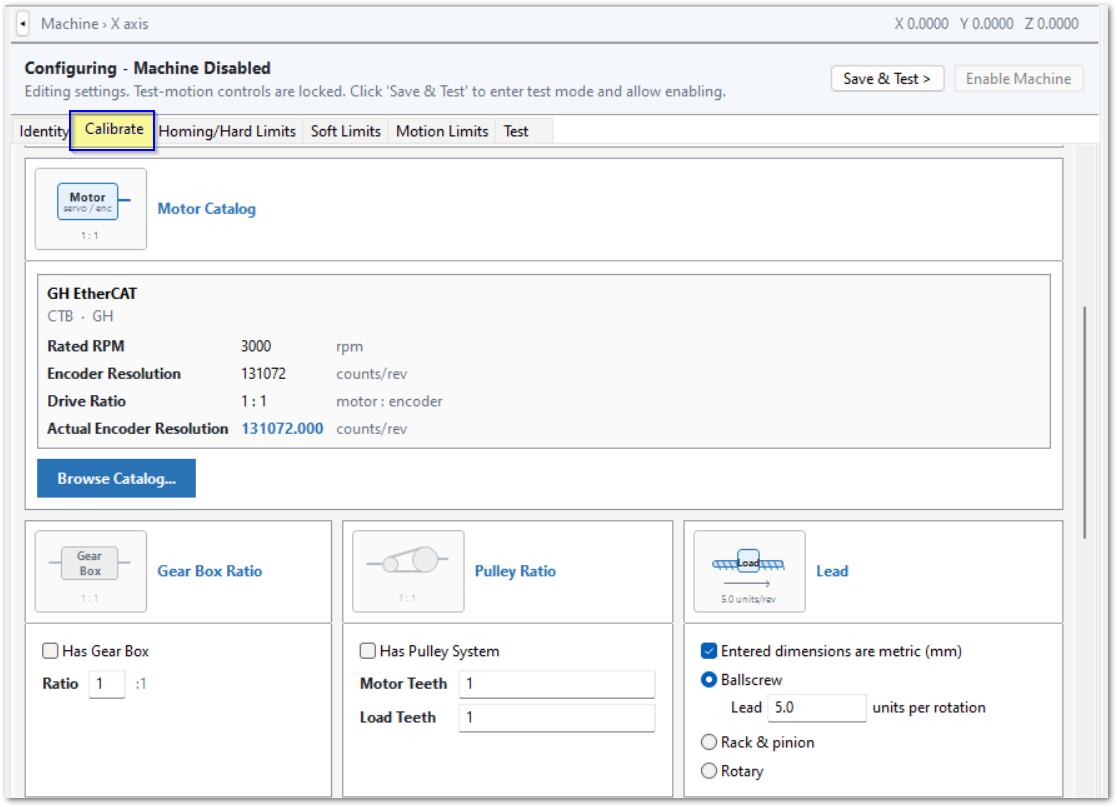Viewport: 1117px width, 807px height.
Task: Click the GH EtherCAT motor name
Action: coord(92,293)
